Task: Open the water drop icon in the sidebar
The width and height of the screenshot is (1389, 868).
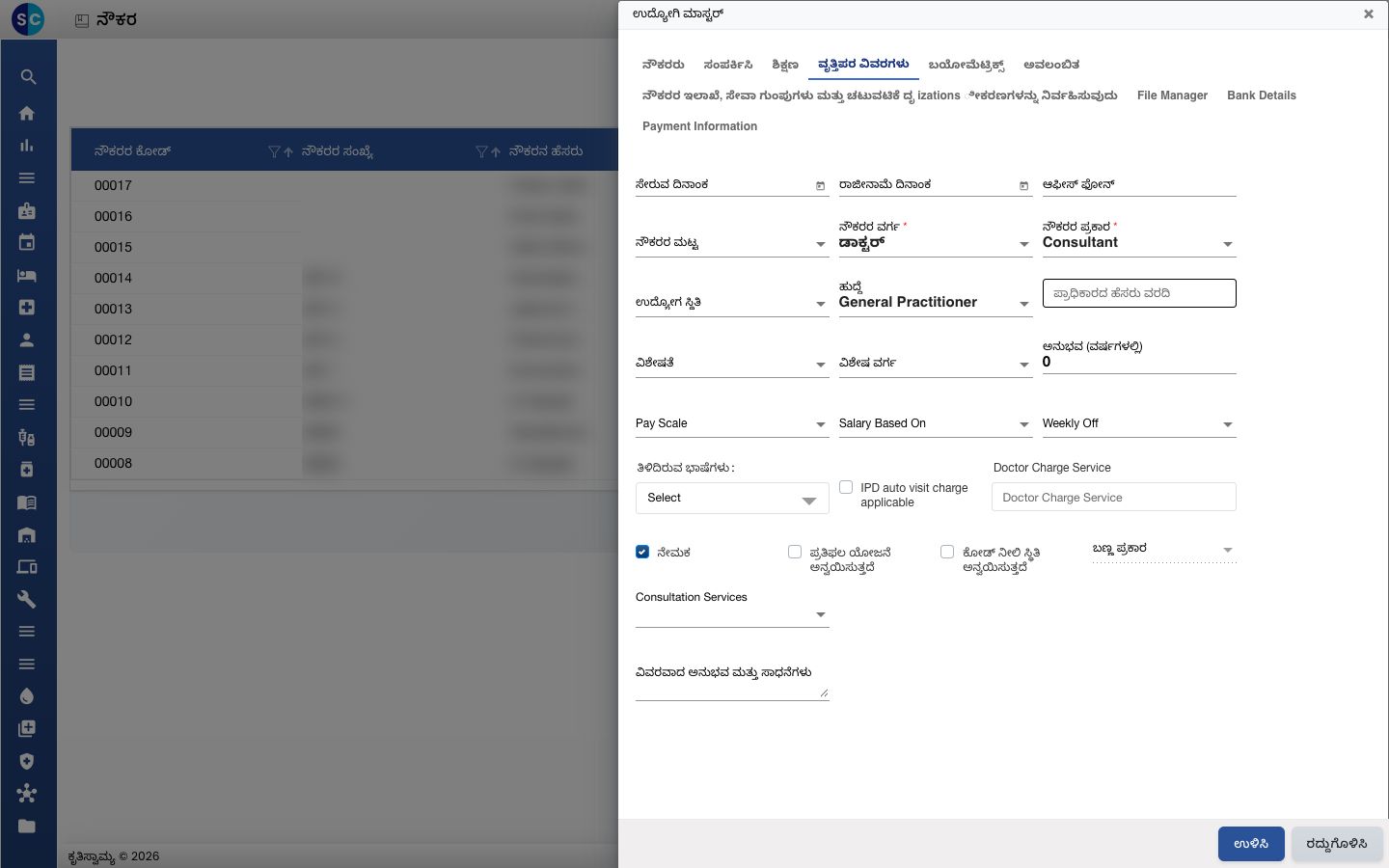Action: (27, 696)
